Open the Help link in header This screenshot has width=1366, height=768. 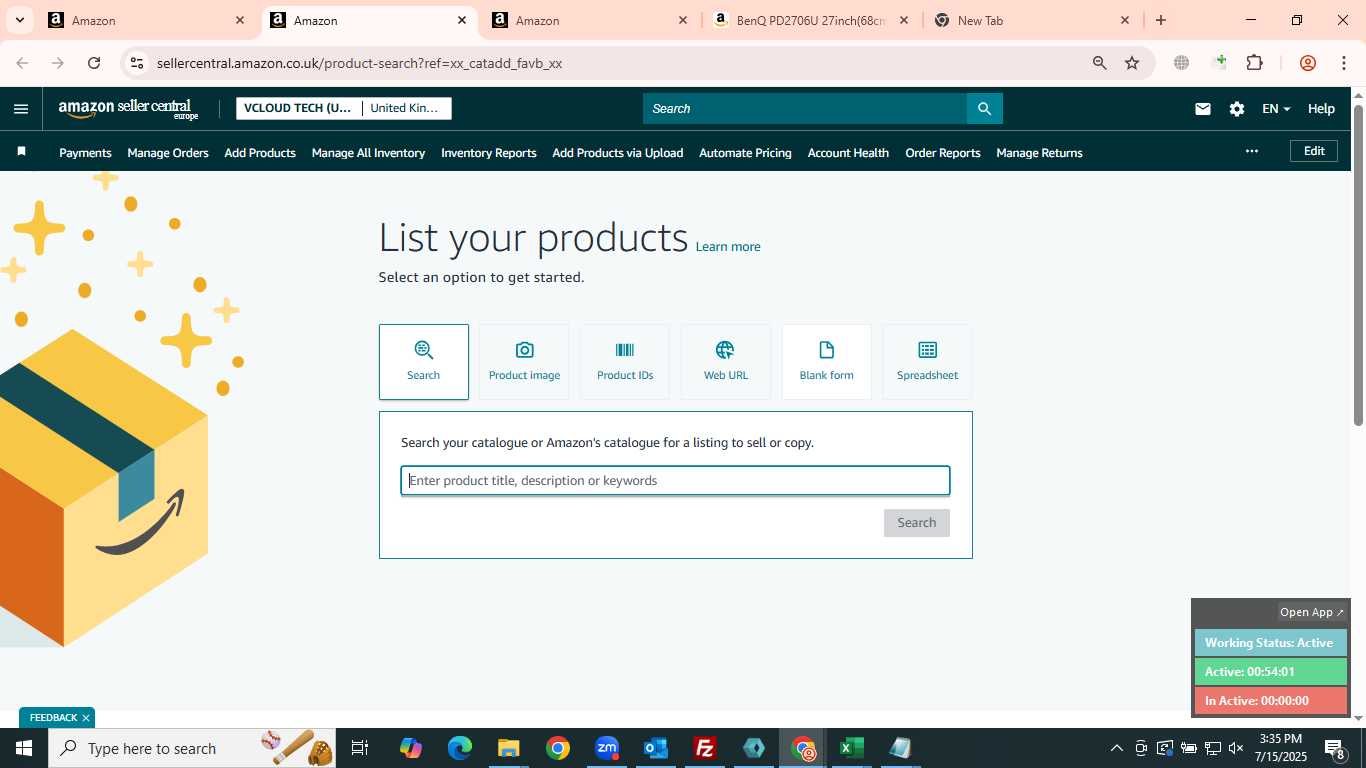[1321, 109]
